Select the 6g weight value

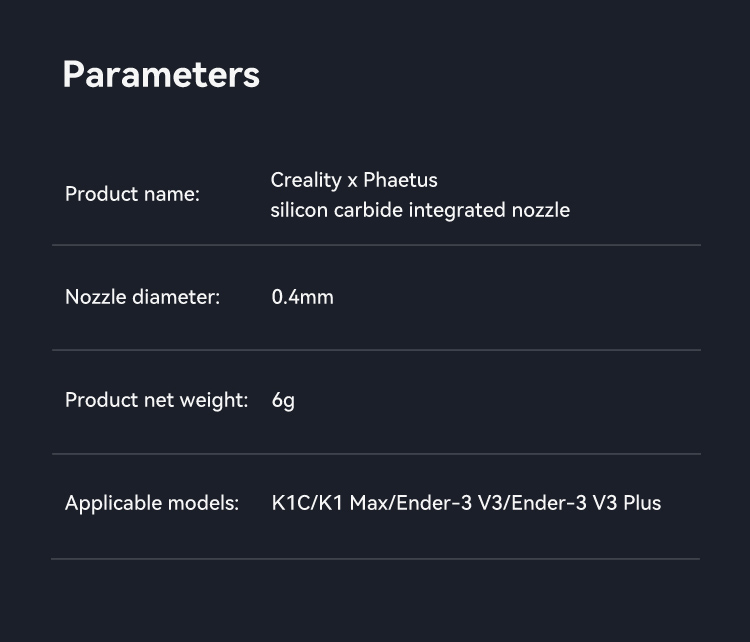(x=283, y=401)
